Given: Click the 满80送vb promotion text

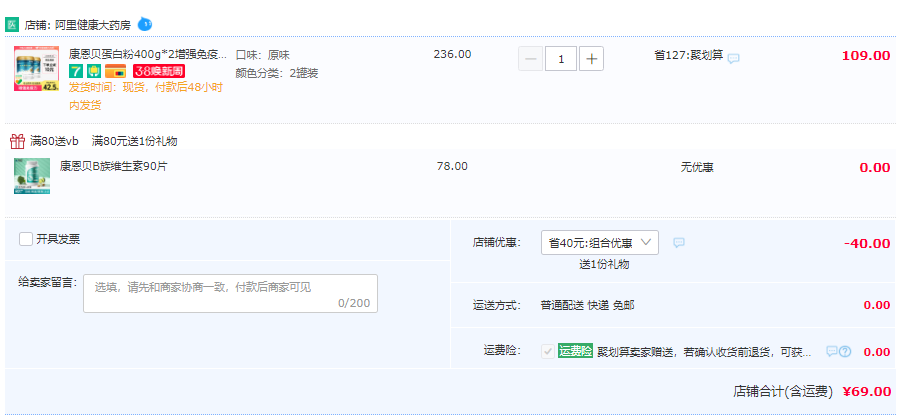Looking at the screenshot, I should pos(54,141).
